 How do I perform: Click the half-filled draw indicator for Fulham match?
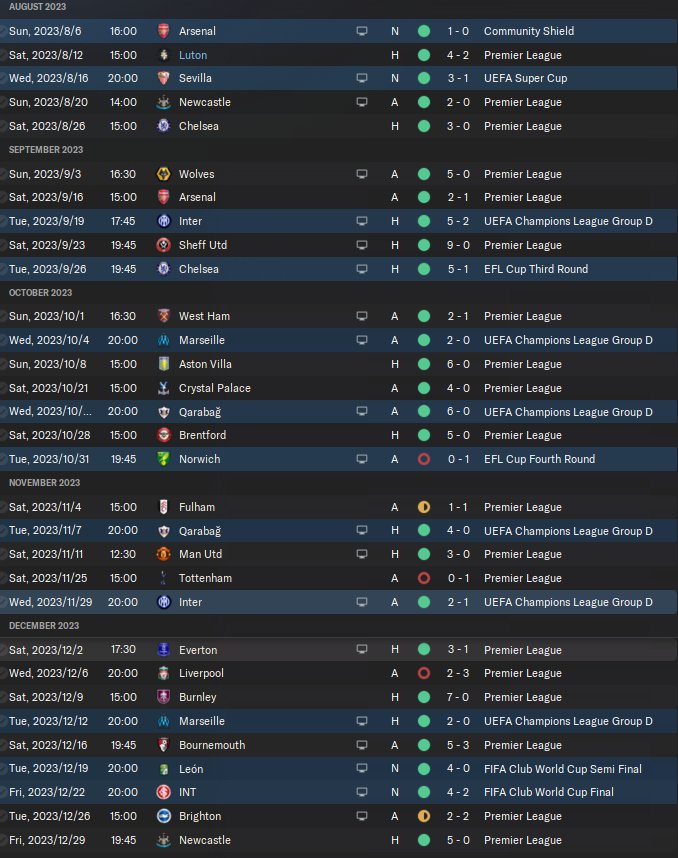click(424, 507)
